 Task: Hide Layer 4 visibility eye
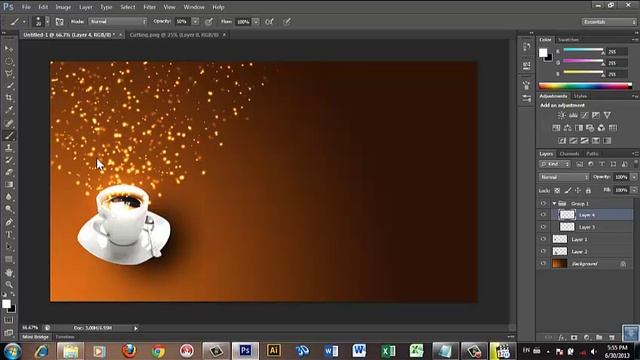click(543, 215)
